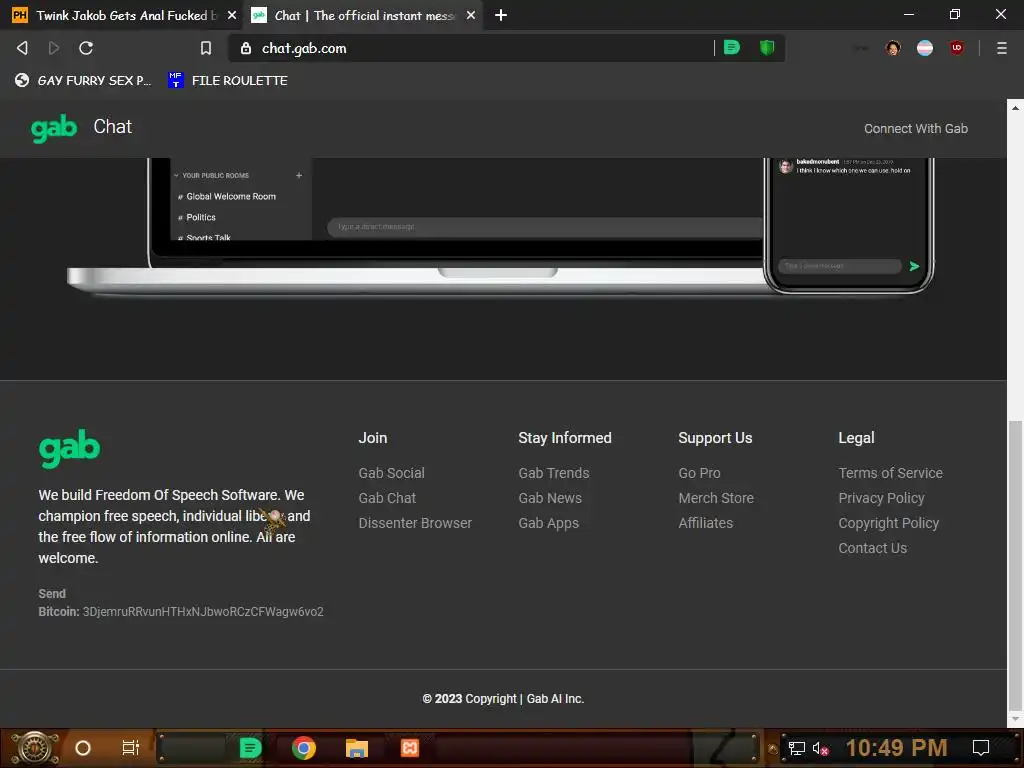Open Cortana circle search icon in taskbar
Screen dimensions: 1024x768
click(x=83, y=748)
